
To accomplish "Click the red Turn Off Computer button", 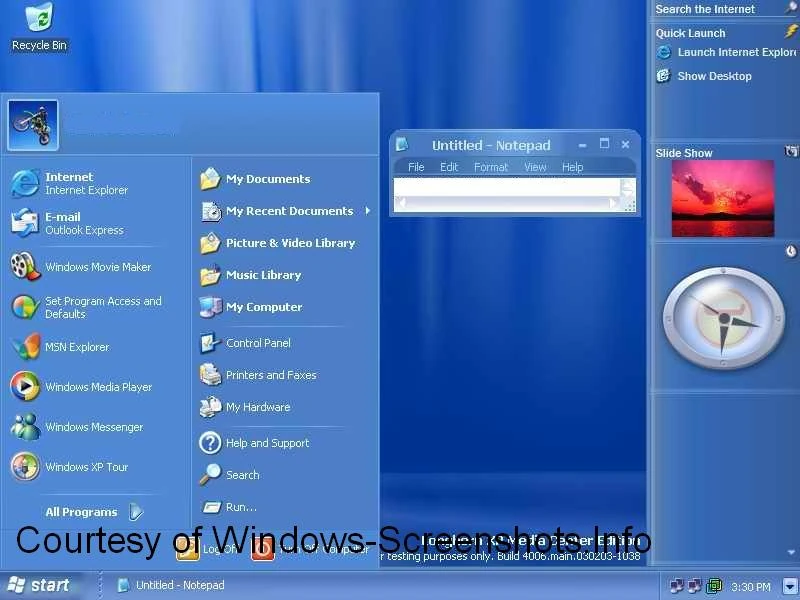I will [x=263, y=549].
